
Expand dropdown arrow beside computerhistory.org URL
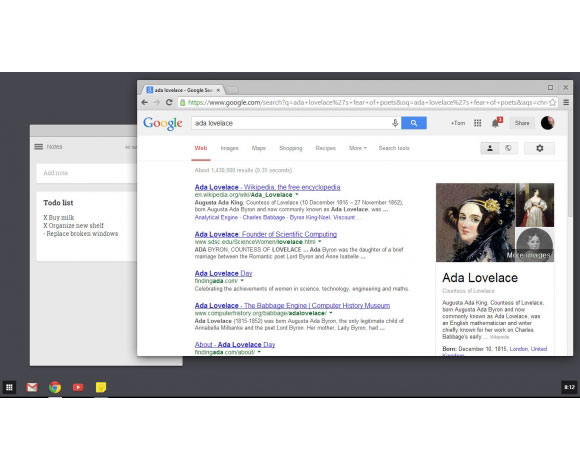point(331,313)
